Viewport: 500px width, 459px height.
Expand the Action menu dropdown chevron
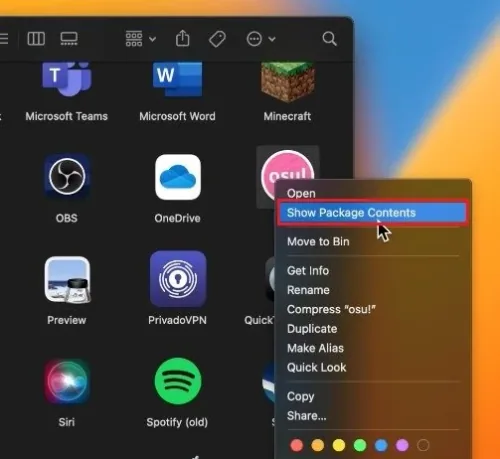[x=272, y=39]
